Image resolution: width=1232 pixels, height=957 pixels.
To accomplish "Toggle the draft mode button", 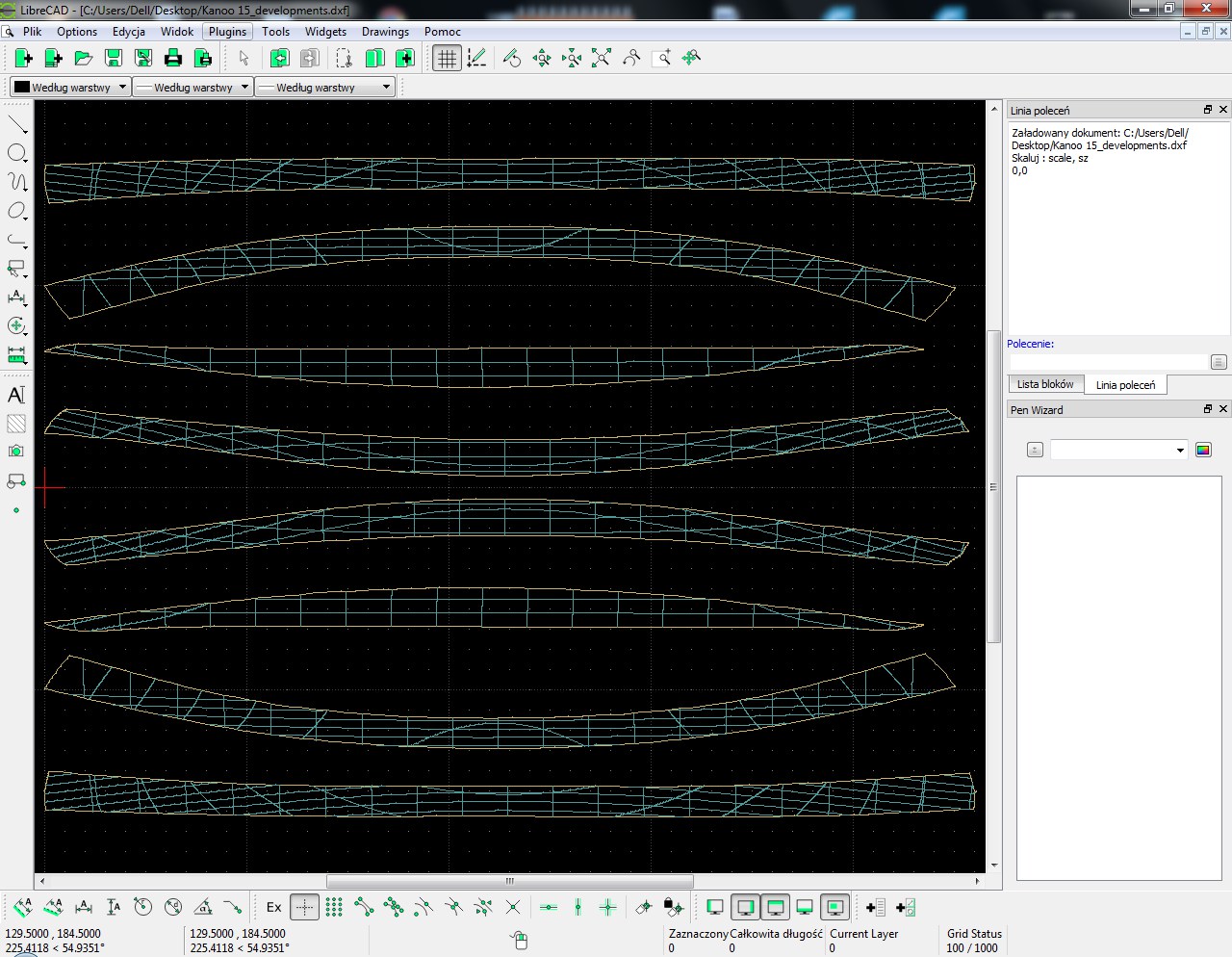I will tap(476, 58).
